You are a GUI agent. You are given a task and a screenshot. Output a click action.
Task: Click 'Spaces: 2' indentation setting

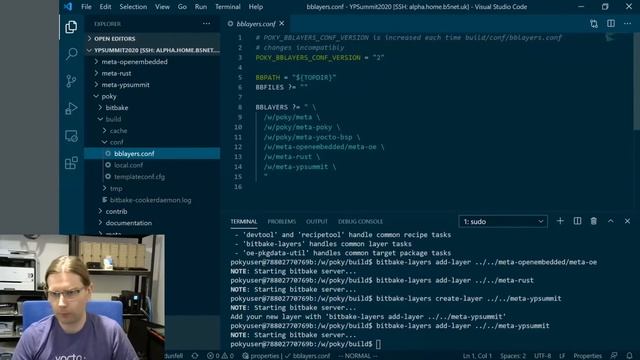513,356
